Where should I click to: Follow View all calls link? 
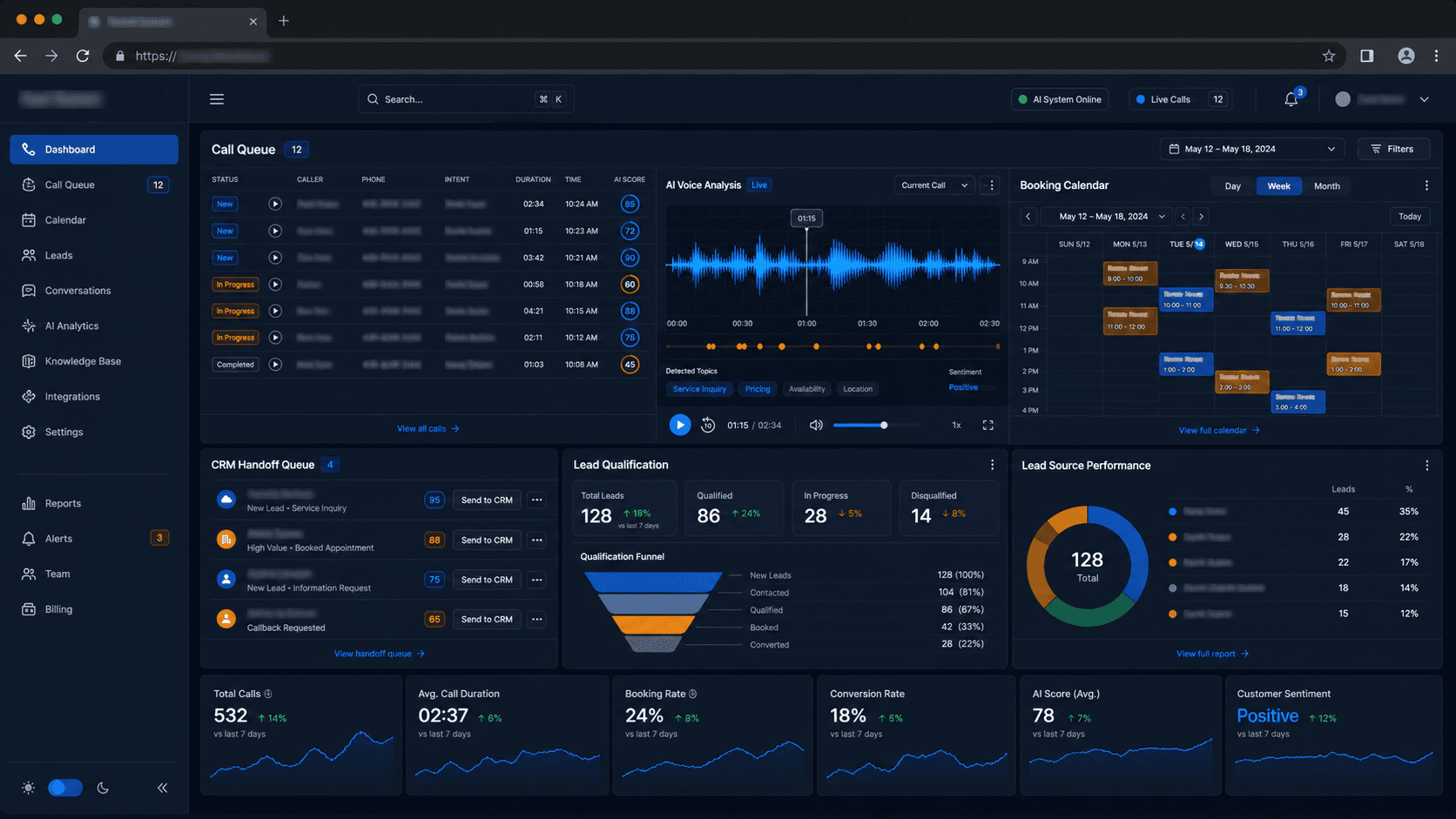point(428,428)
